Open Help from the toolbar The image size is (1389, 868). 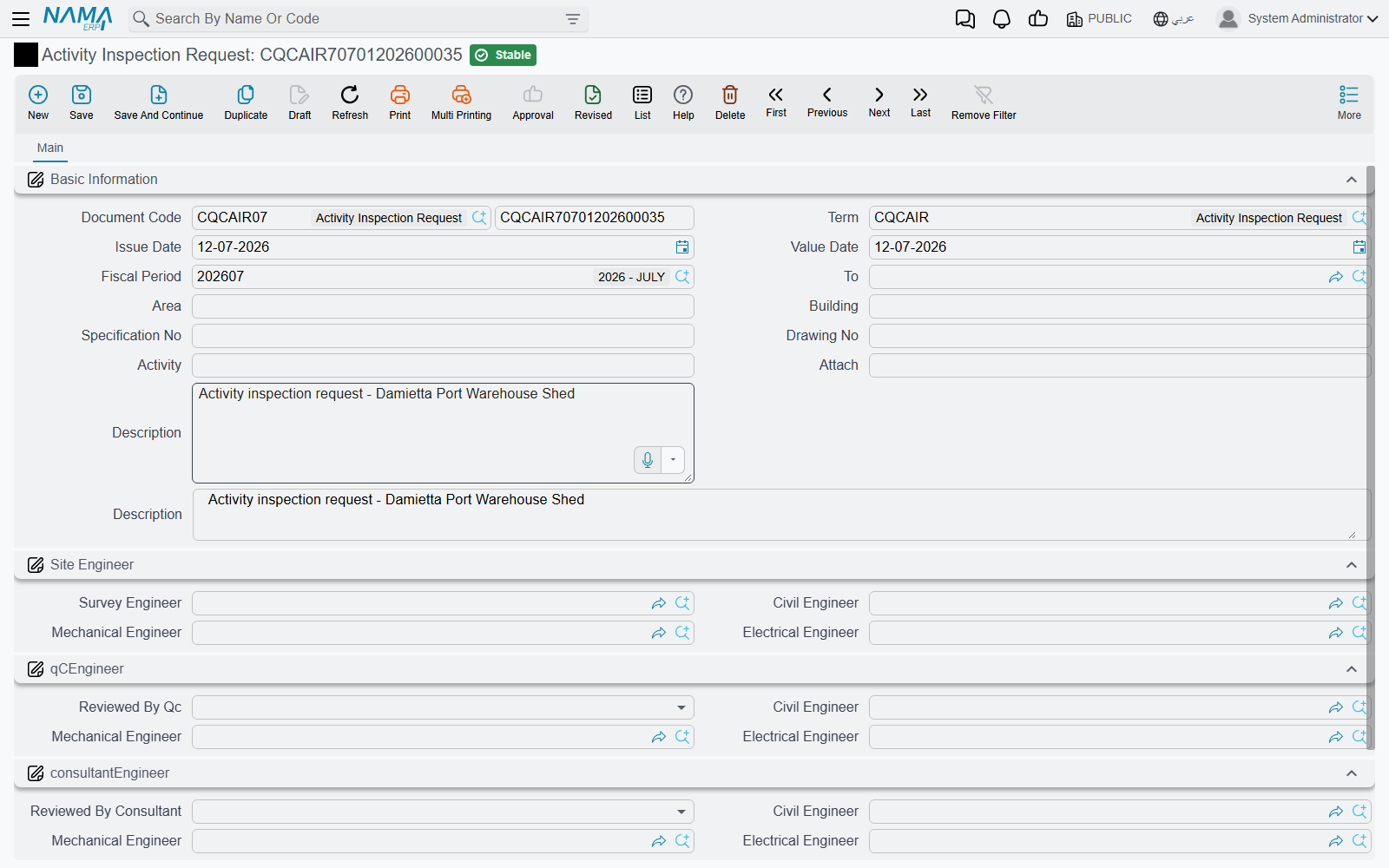coord(683,102)
